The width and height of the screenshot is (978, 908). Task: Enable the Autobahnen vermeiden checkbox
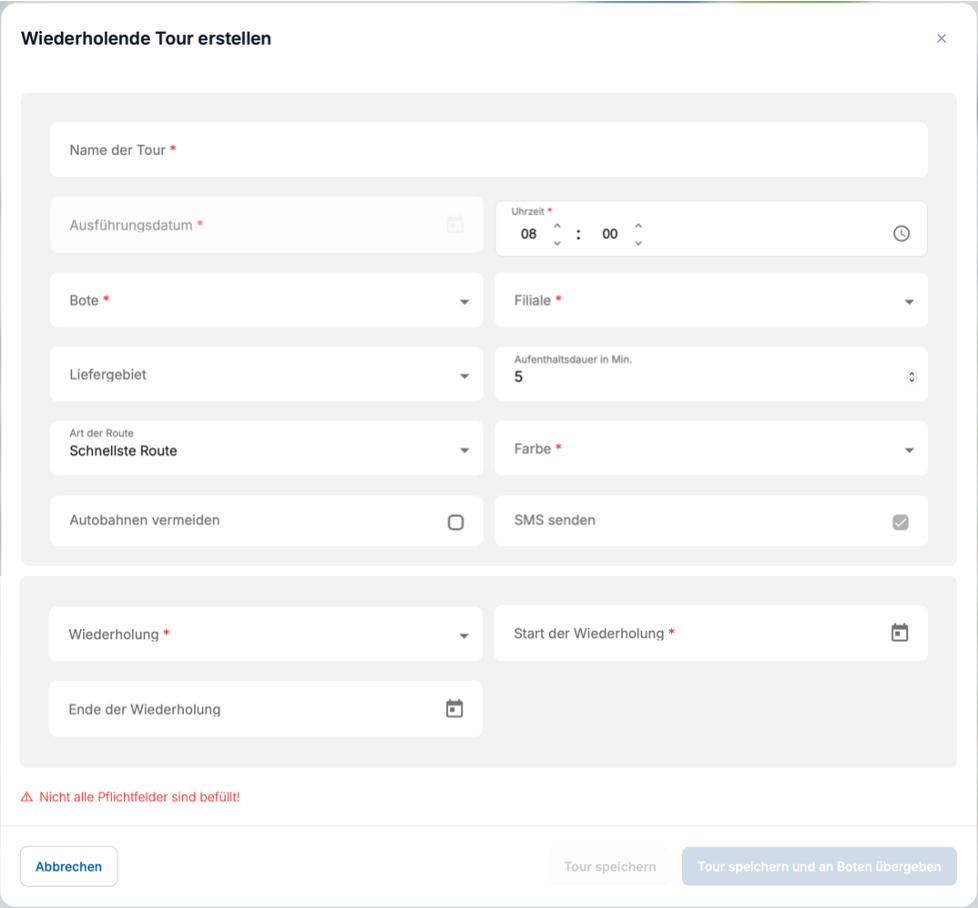point(456,522)
